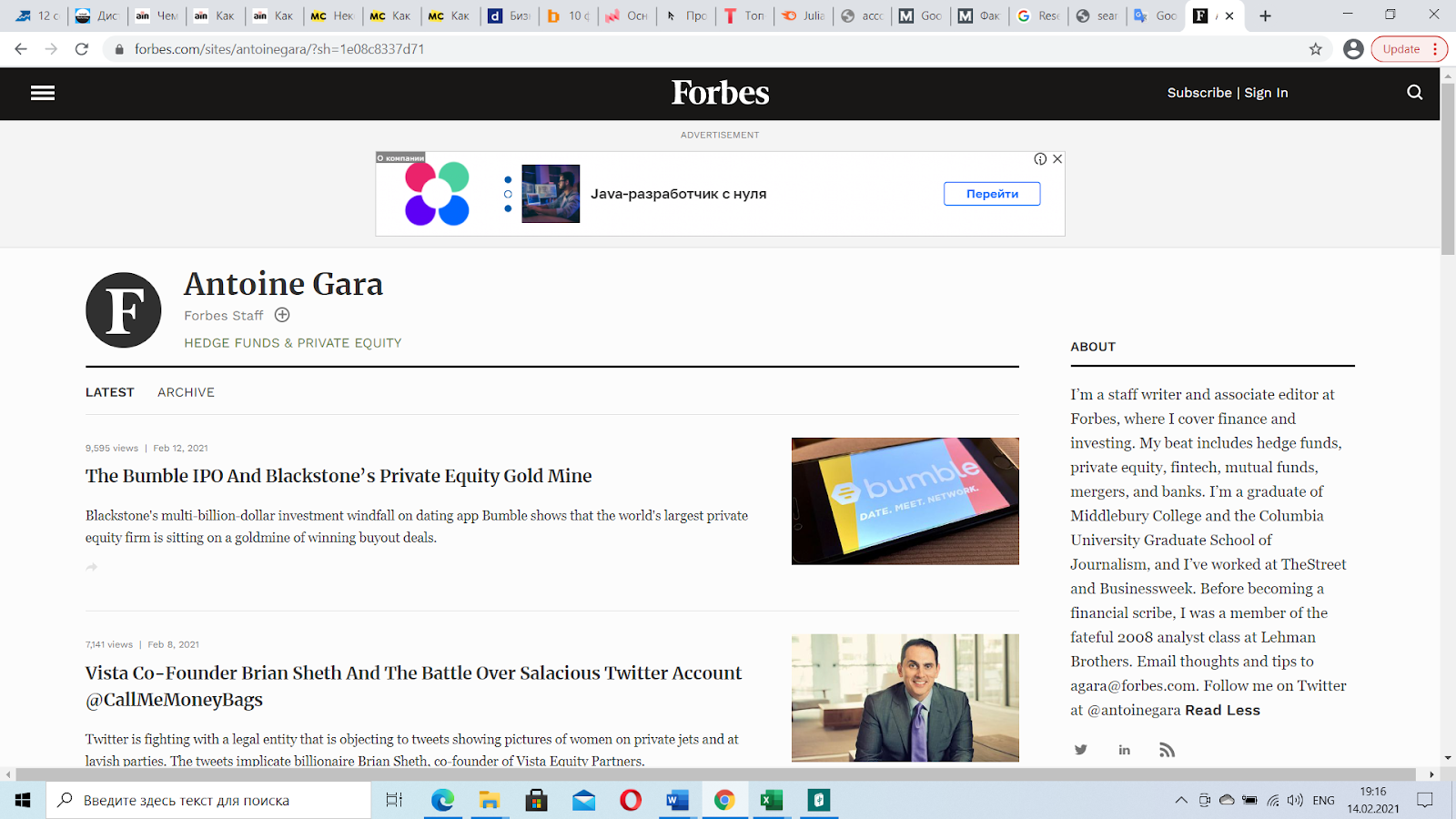The image size is (1456, 819).
Task: View site information via padlock icon
Action: click(x=118, y=49)
